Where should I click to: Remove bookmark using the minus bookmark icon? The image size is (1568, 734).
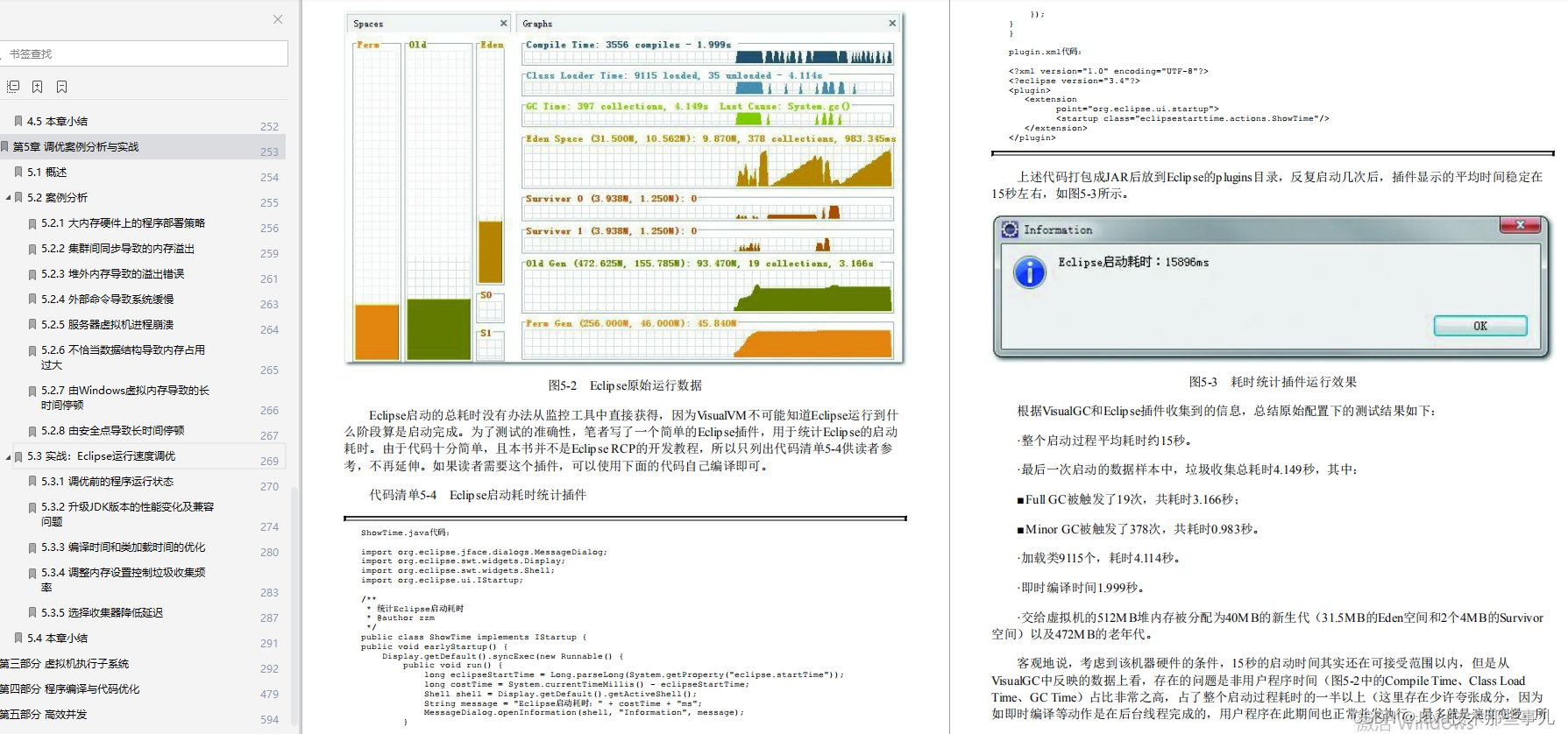[x=61, y=87]
